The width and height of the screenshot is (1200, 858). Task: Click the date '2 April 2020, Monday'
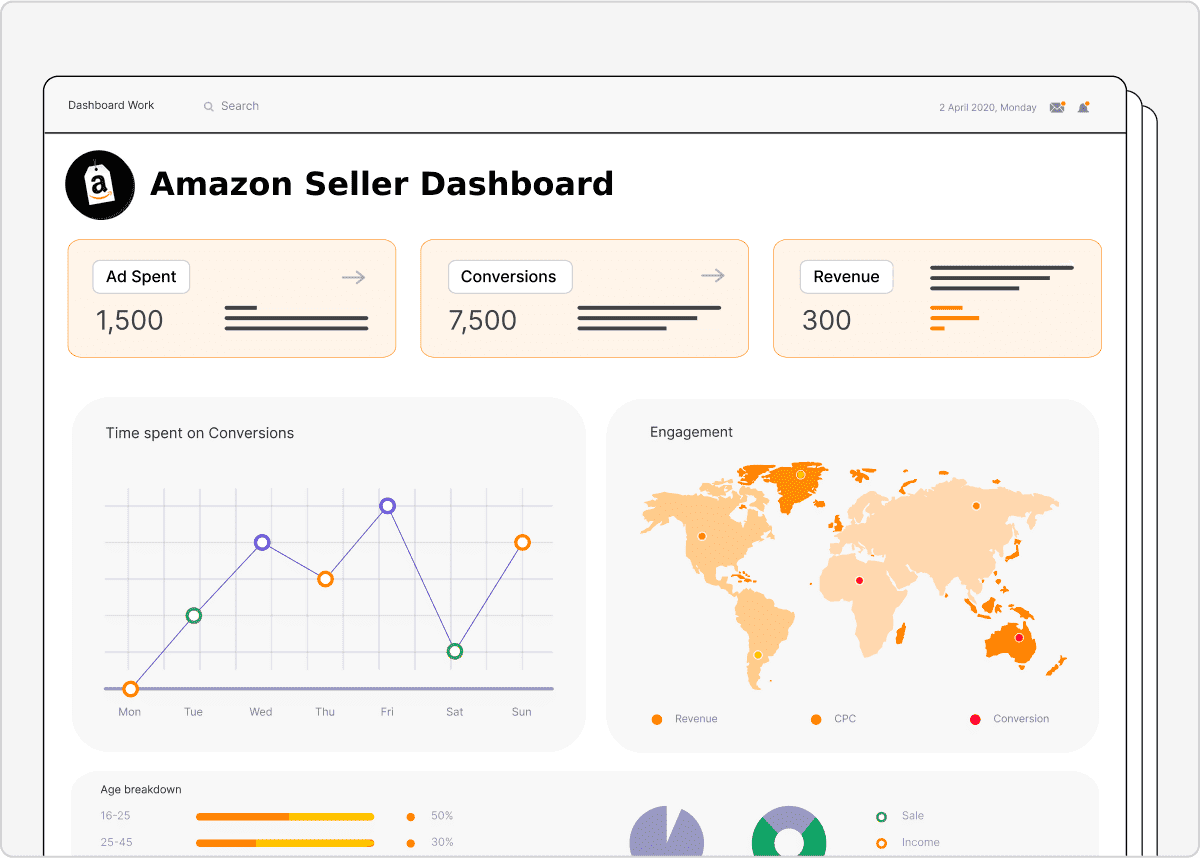pyautogui.click(x=988, y=107)
